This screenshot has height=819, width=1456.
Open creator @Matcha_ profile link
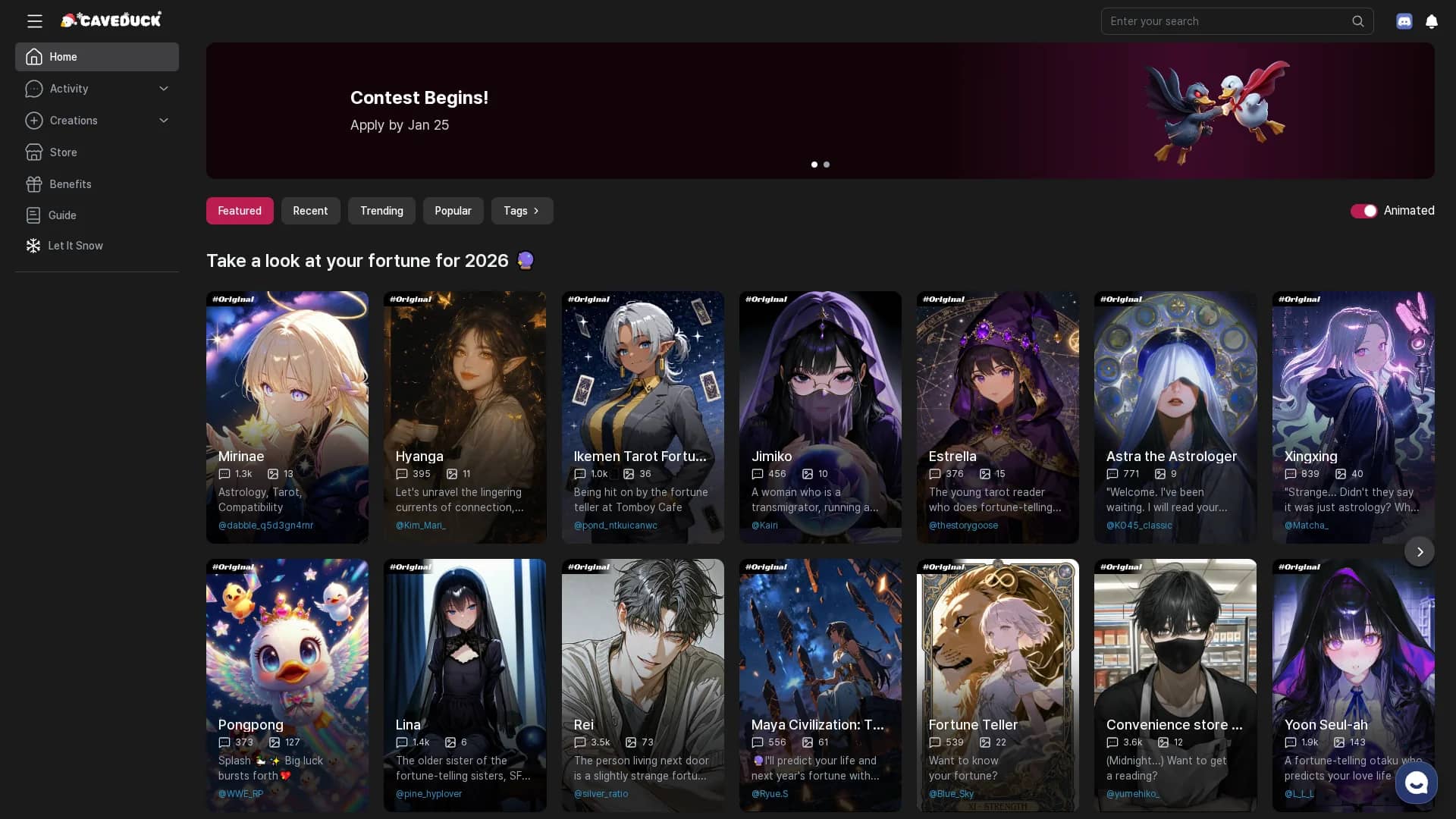tap(1306, 526)
